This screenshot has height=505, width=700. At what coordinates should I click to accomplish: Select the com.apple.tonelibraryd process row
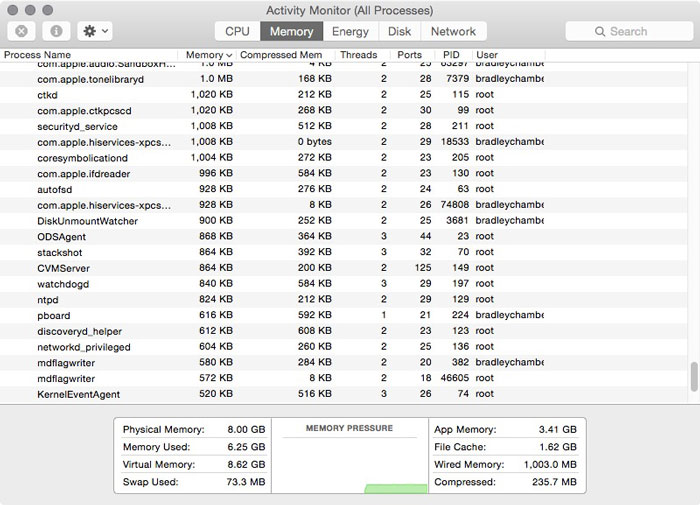point(343,79)
